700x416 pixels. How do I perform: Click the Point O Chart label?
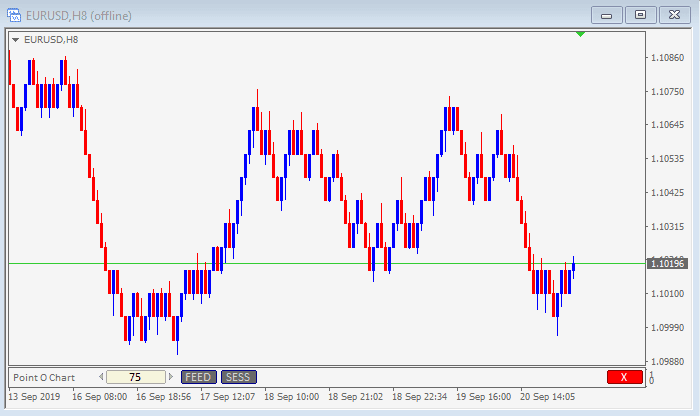(x=43, y=377)
